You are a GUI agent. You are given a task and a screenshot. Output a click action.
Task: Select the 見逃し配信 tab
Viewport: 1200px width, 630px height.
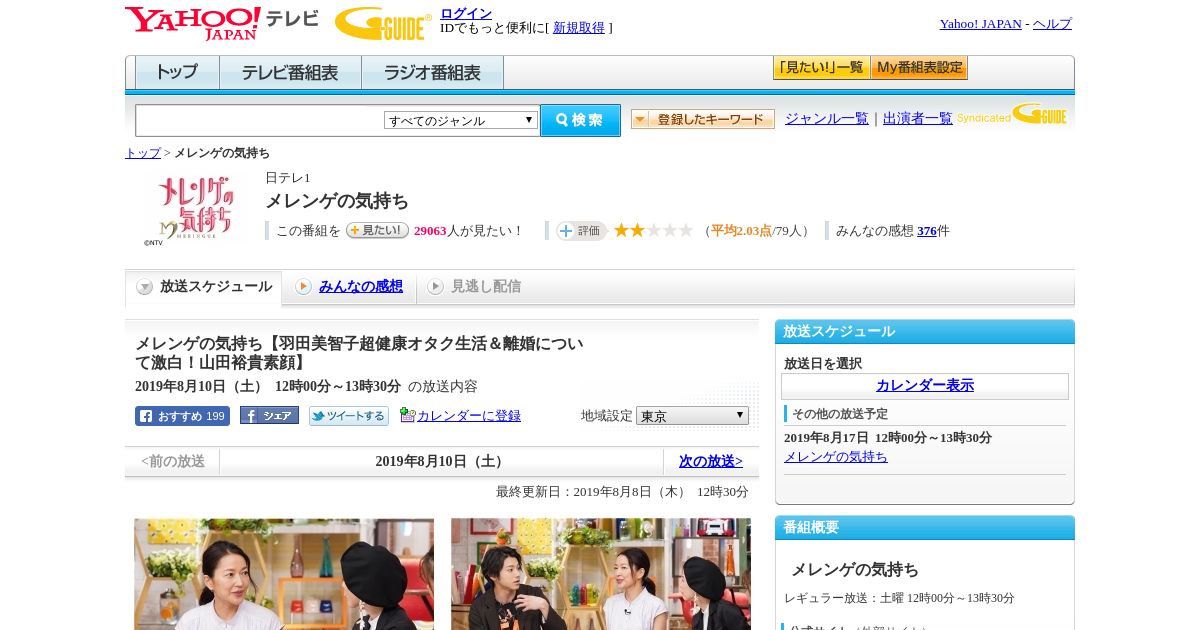click(x=474, y=287)
